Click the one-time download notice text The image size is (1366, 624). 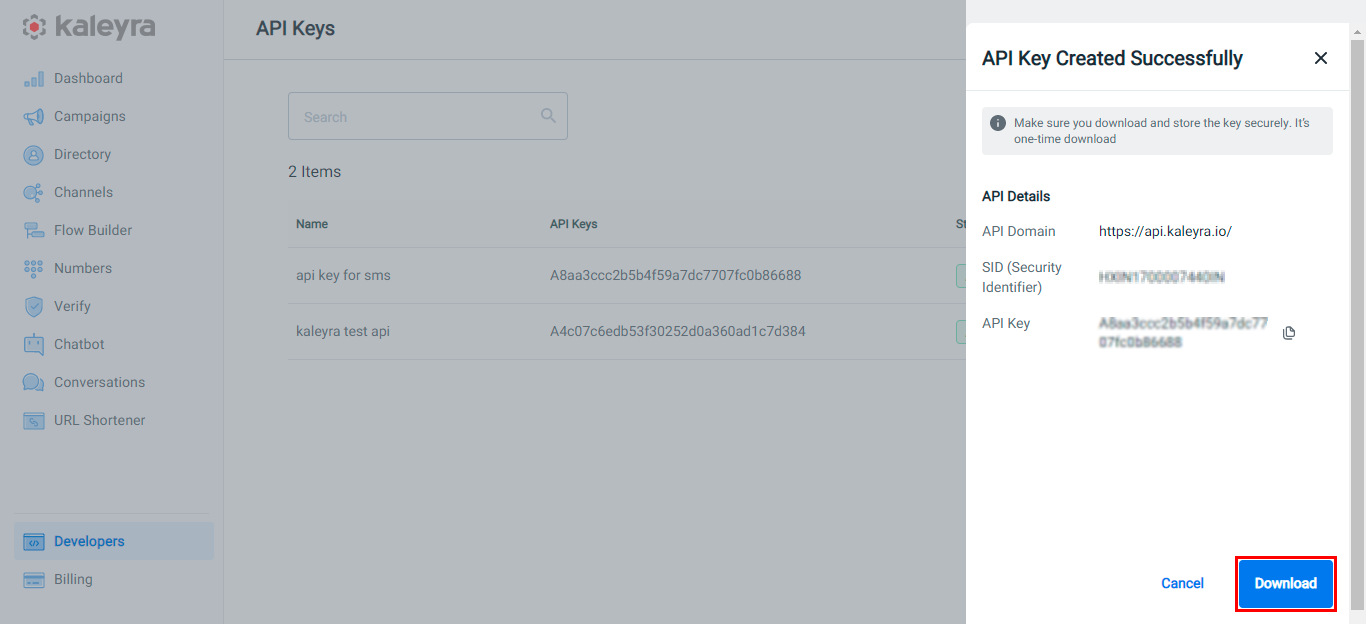1161,131
